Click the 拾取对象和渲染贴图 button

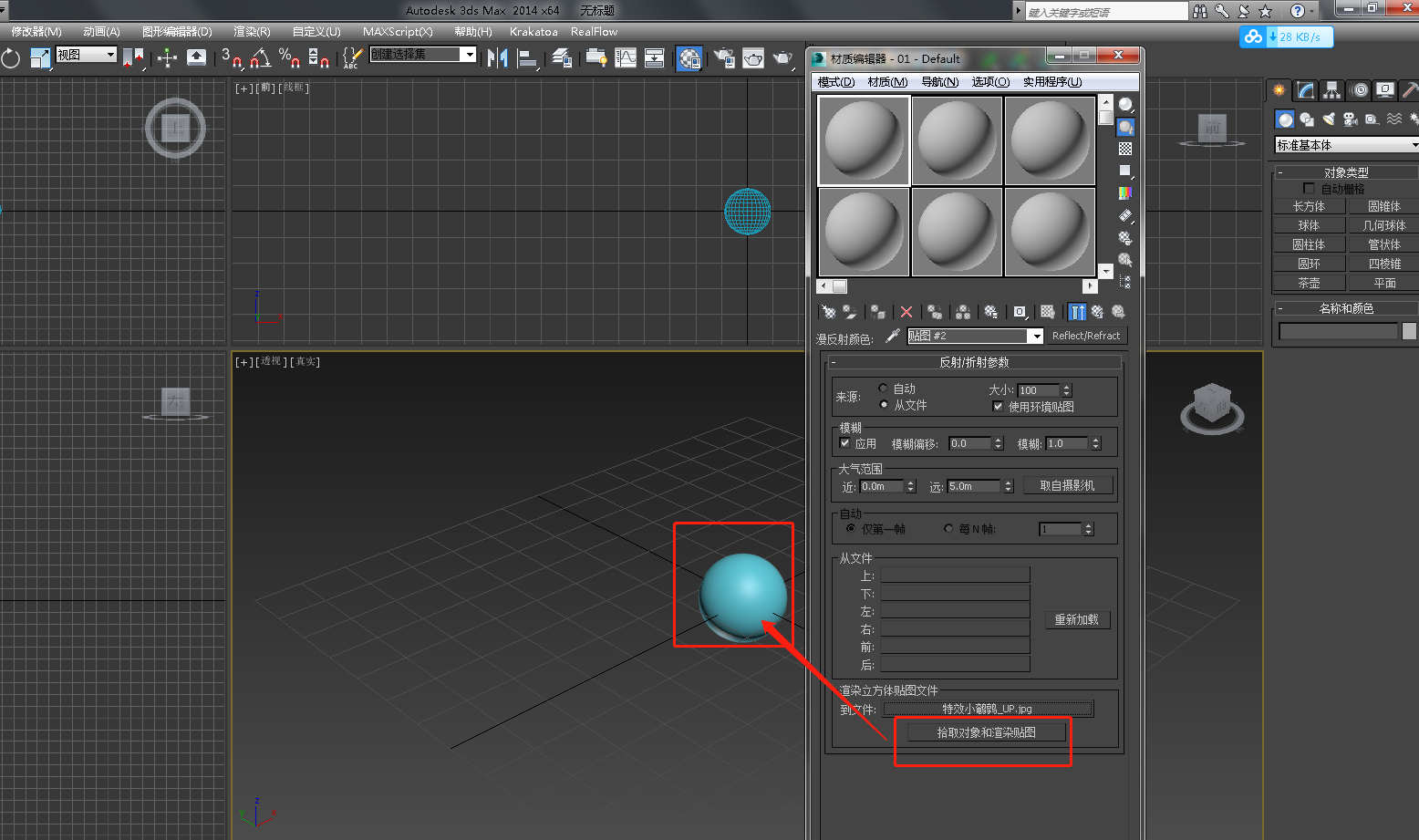click(986, 732)
